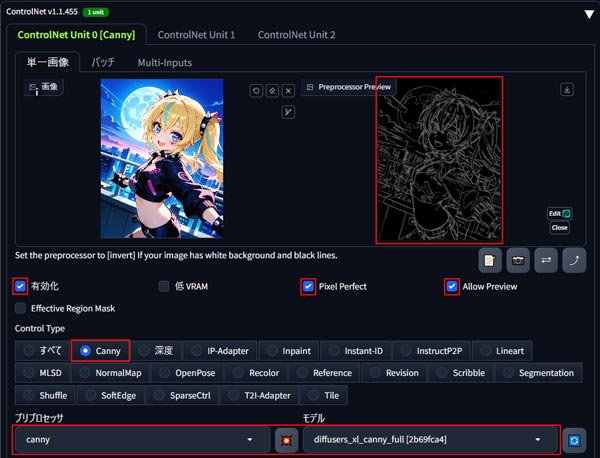This screenshot has width=600, height=458.
Task: Enable the 低VRAM checkbox
Action: click(164, 286)
